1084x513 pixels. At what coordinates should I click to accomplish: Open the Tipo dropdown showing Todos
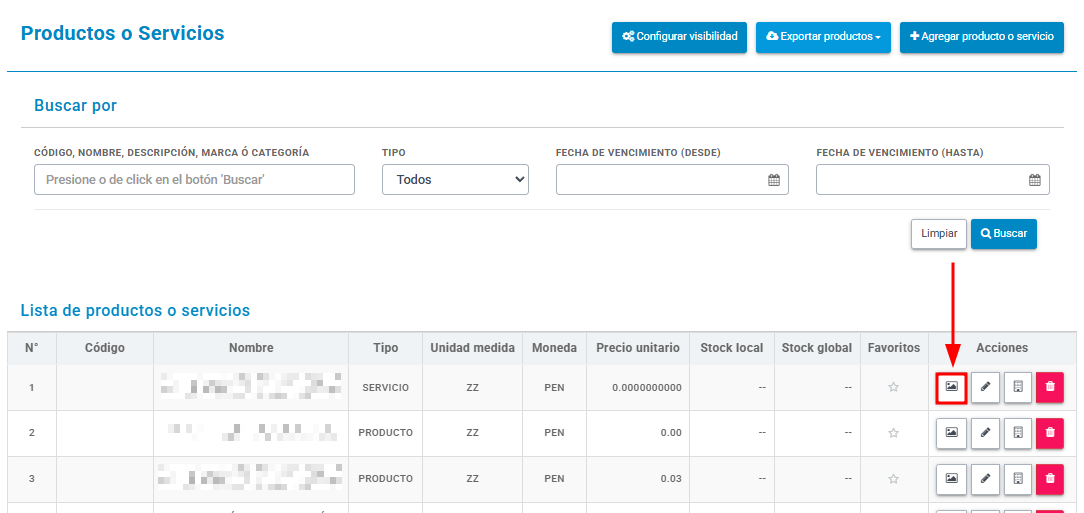click(455, 180)
